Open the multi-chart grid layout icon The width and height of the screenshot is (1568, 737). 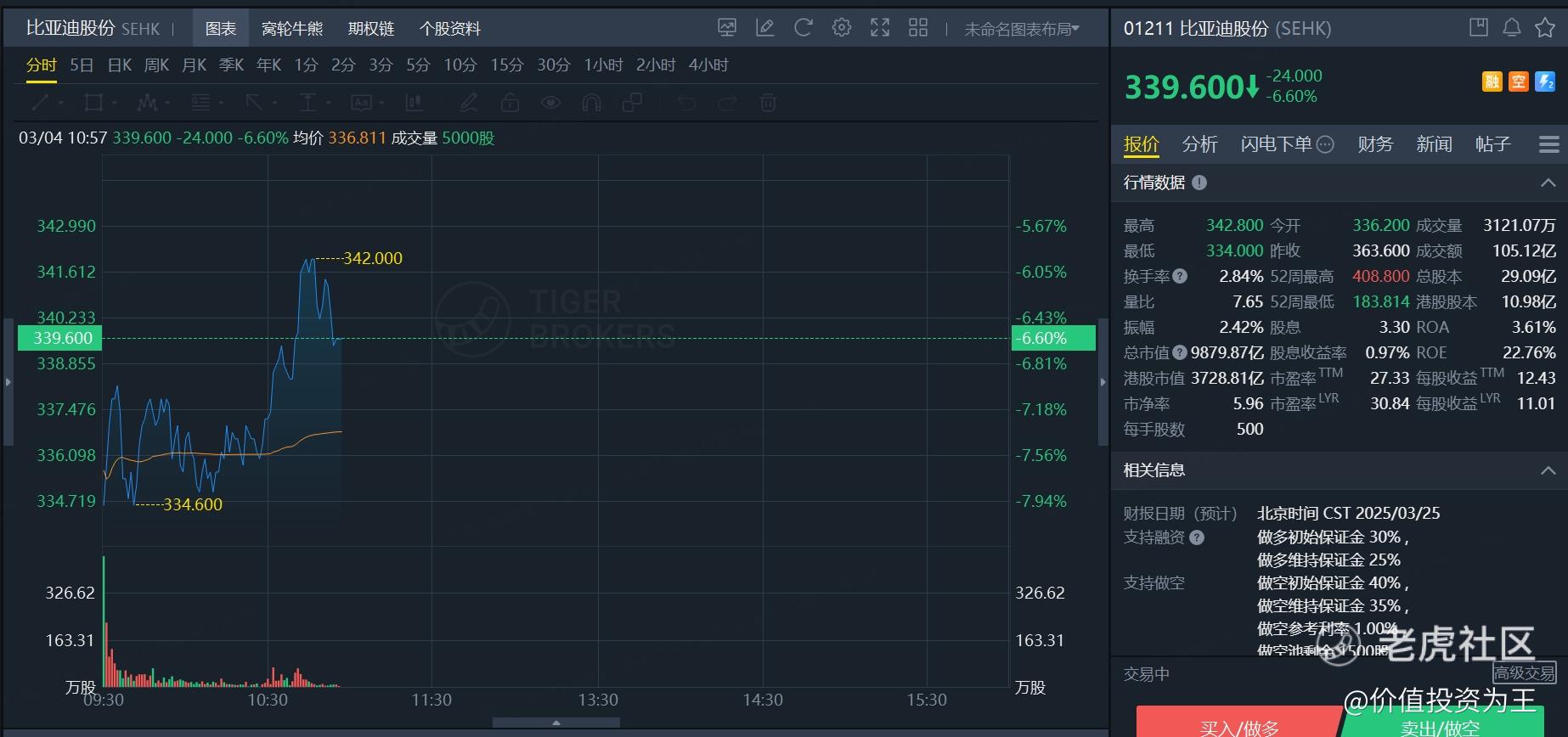point(918,28)
